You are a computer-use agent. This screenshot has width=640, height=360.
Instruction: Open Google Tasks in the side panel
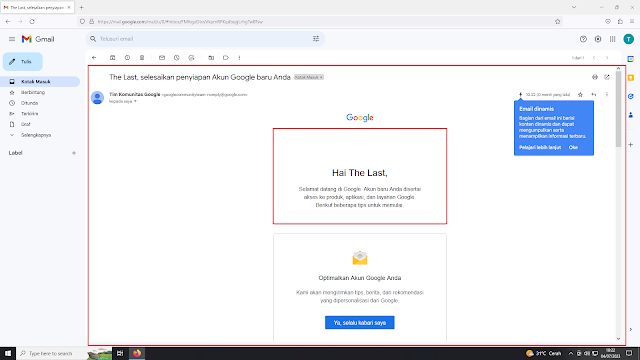[x=631, y=96]
